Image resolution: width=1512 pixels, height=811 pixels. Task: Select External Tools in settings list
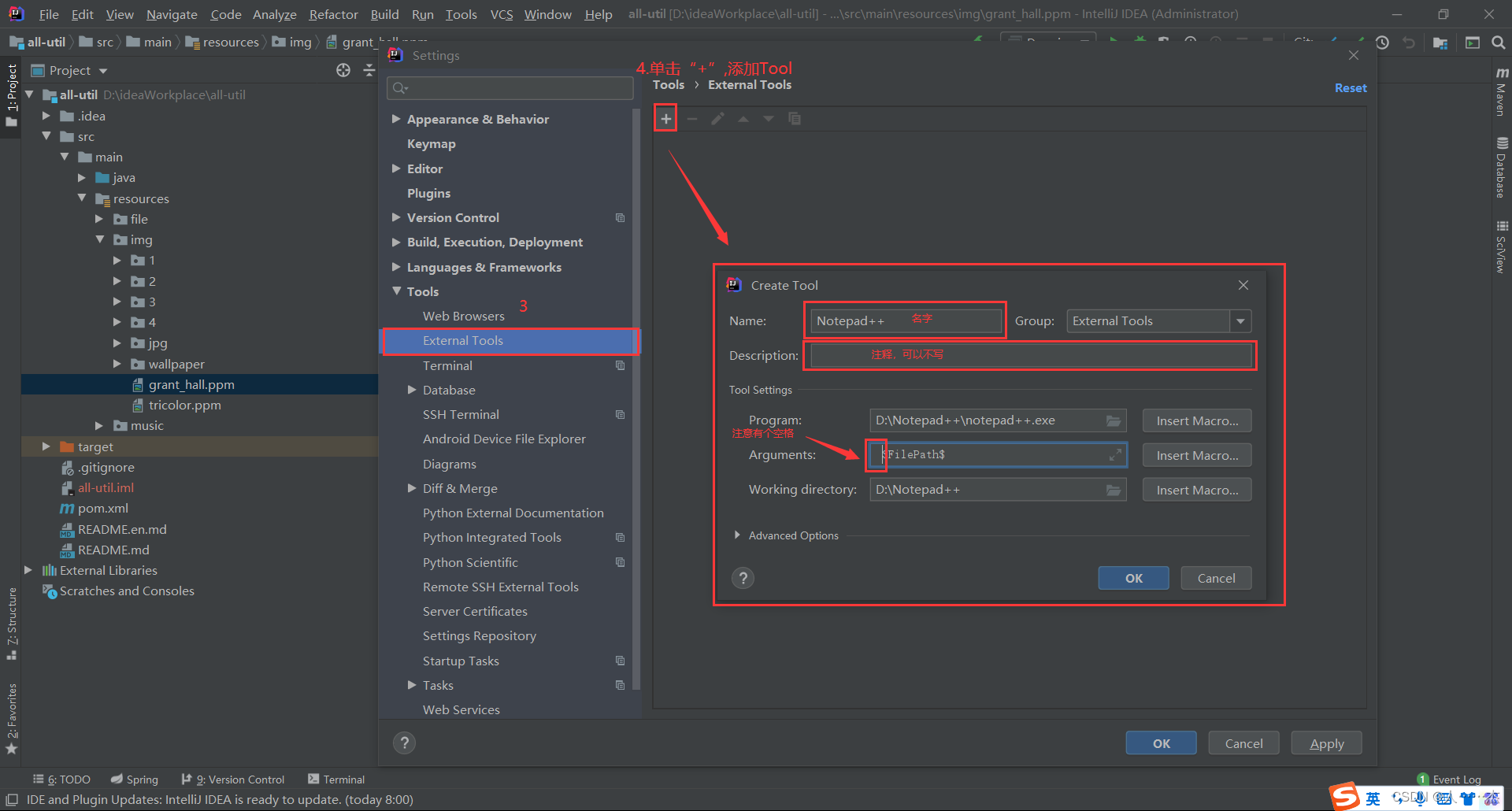510,341
